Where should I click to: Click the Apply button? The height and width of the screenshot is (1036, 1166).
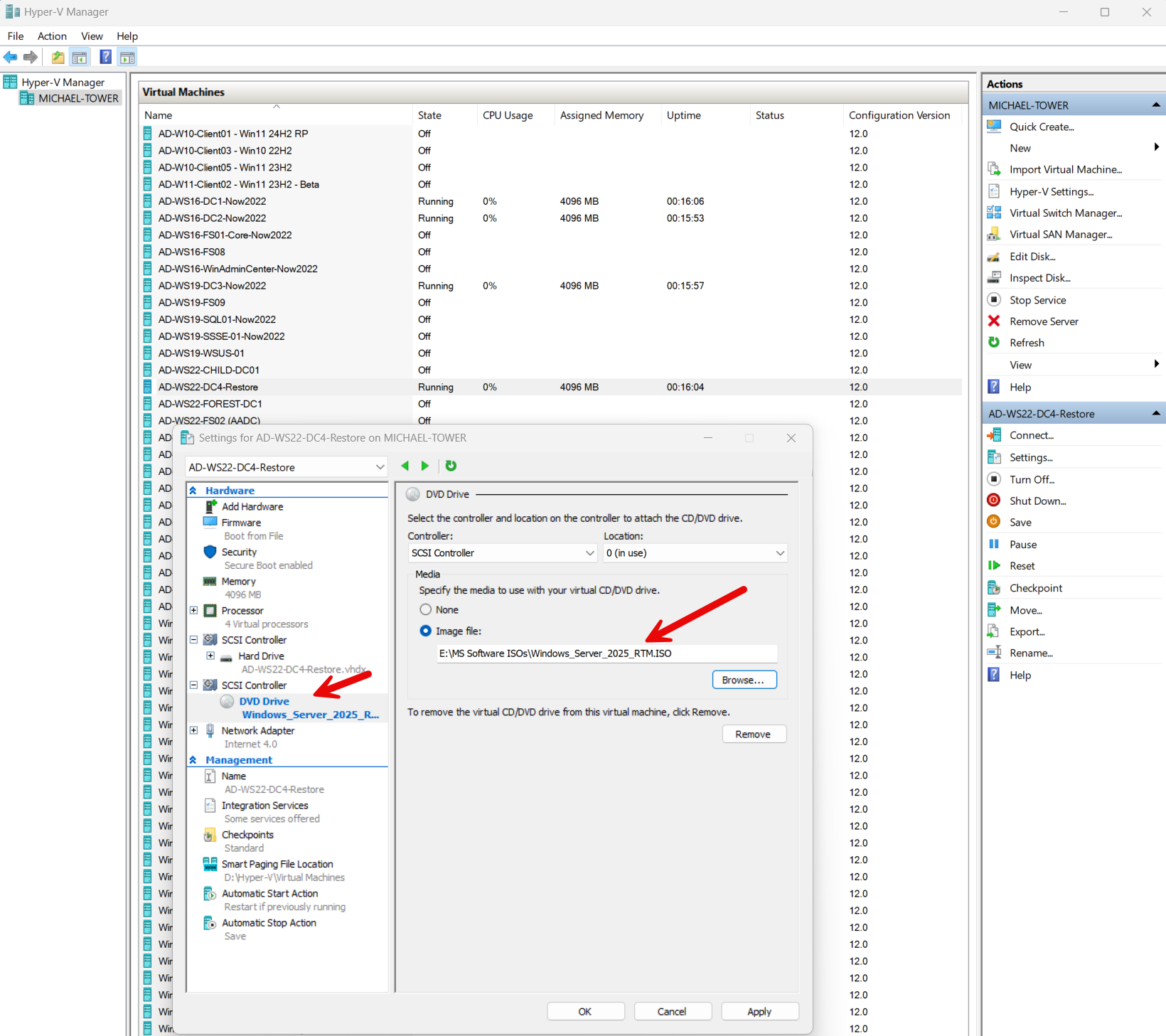759,1012
